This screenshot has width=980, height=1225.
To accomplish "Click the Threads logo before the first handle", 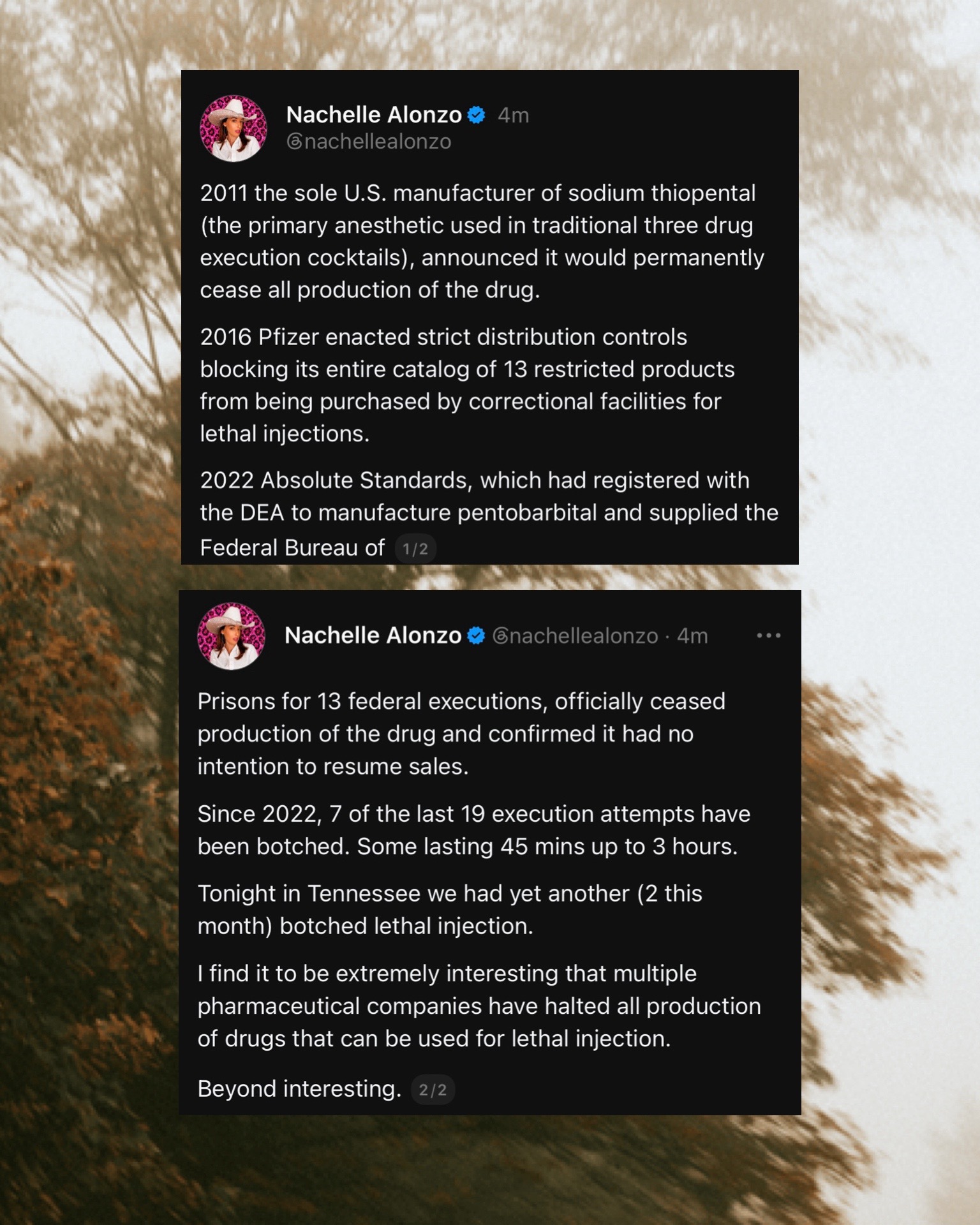I will (x=294, y=142).
